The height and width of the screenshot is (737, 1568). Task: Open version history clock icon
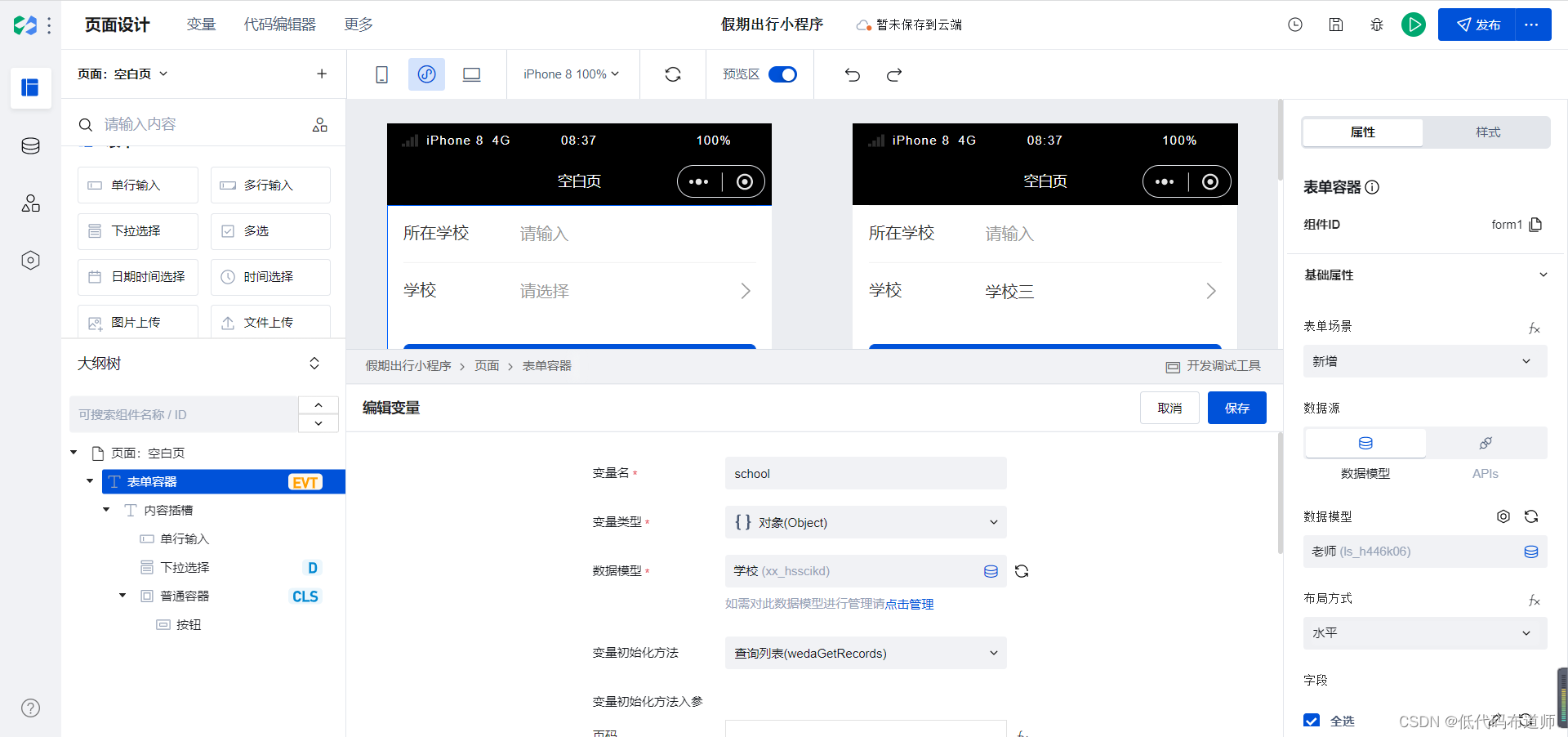(x=1295, y=25)
